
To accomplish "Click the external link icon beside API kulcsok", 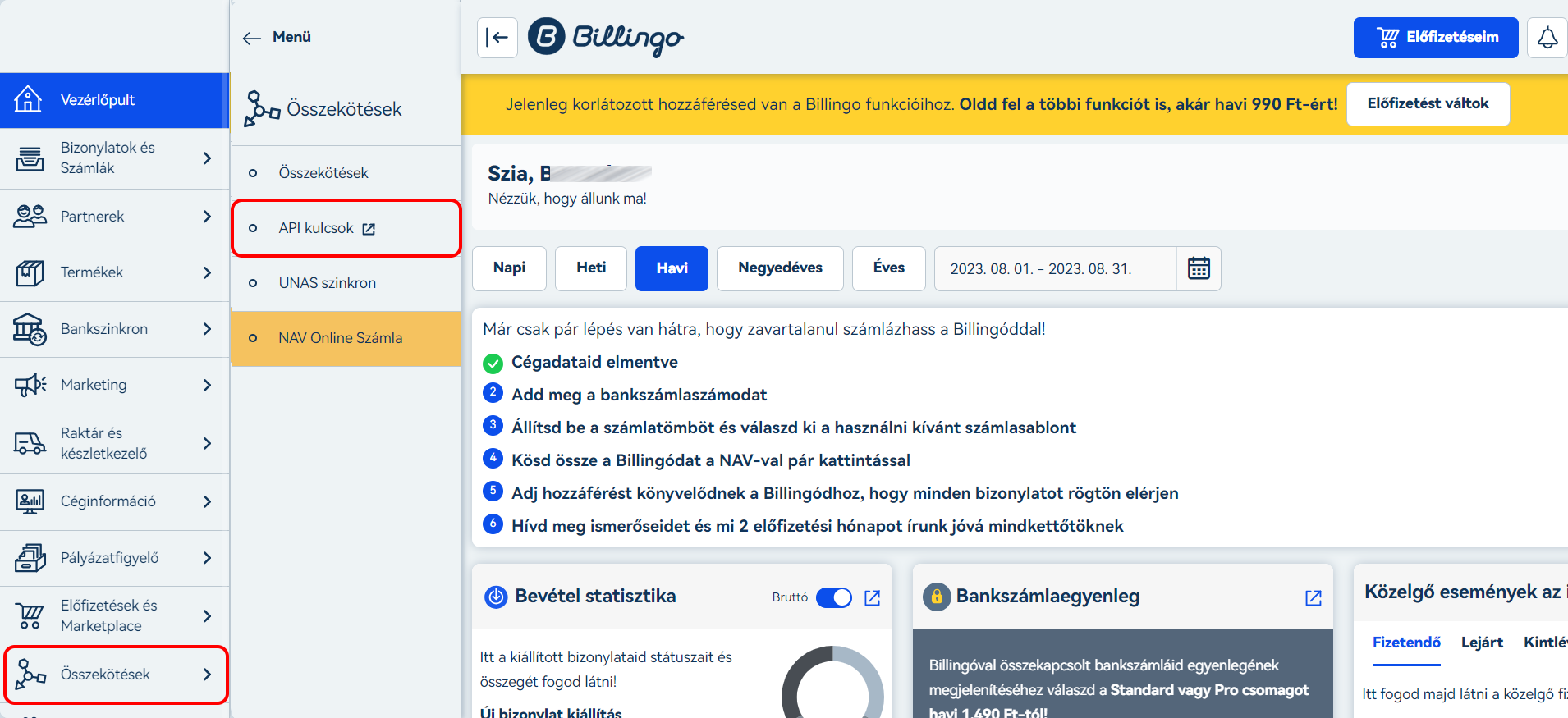I will [x=369, y=229].
